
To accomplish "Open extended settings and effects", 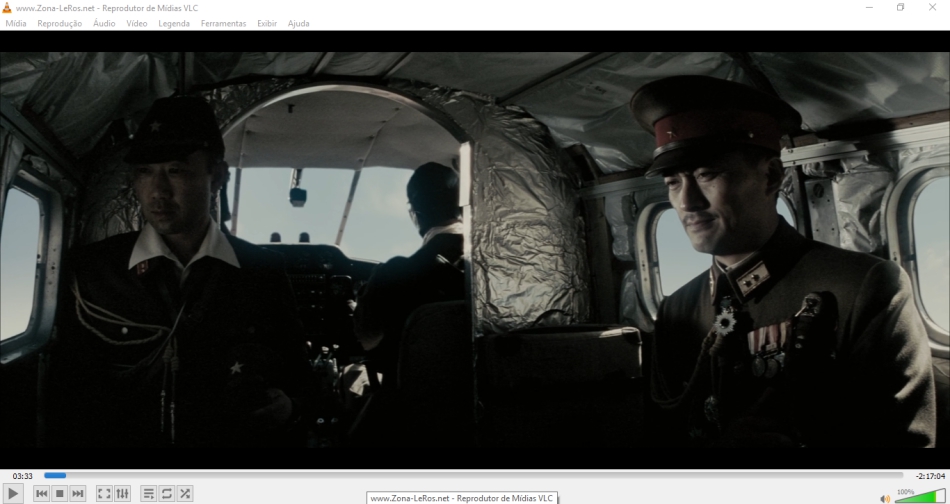I will point(122,494).
